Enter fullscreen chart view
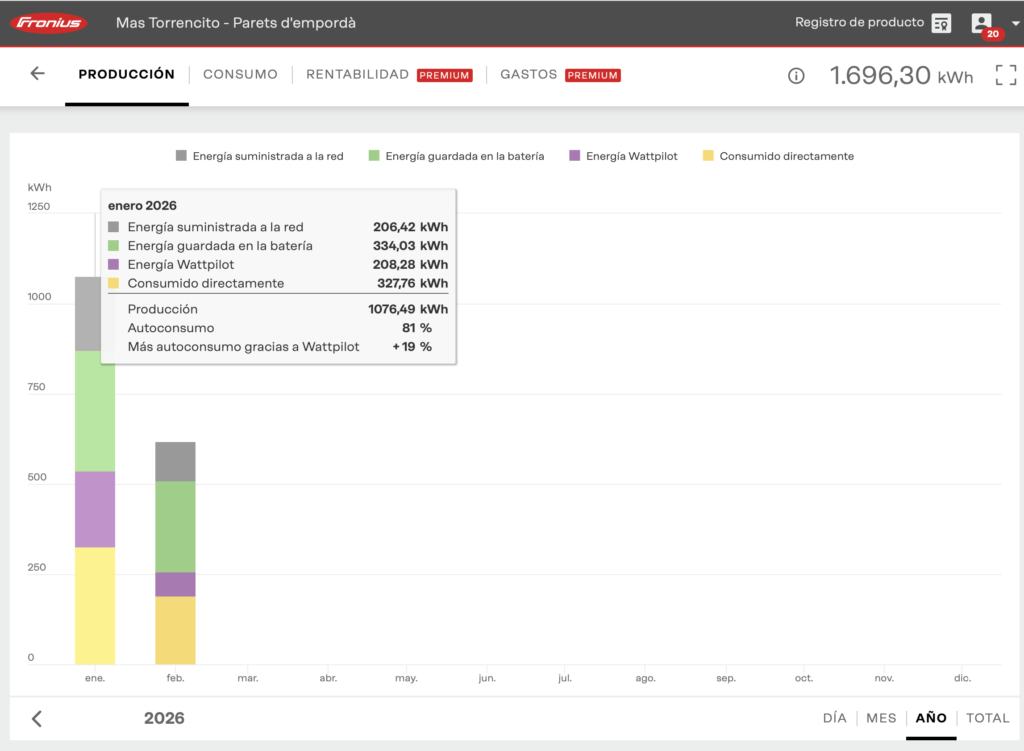 [x=1004, y=75]
